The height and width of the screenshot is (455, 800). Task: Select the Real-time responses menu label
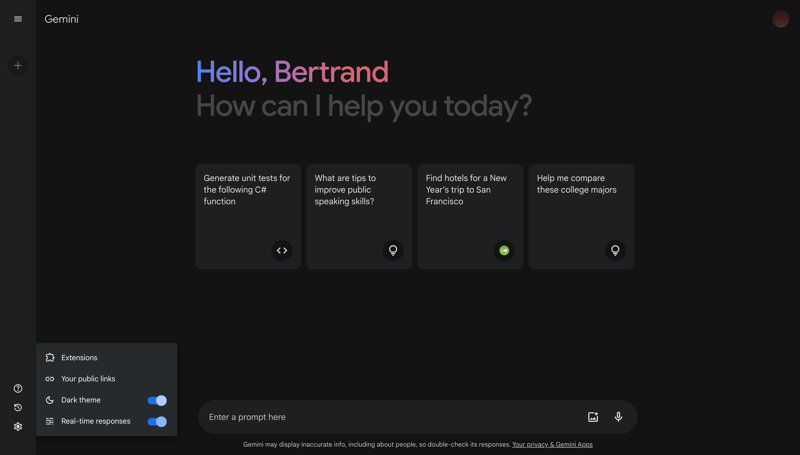tap(96, 421)
